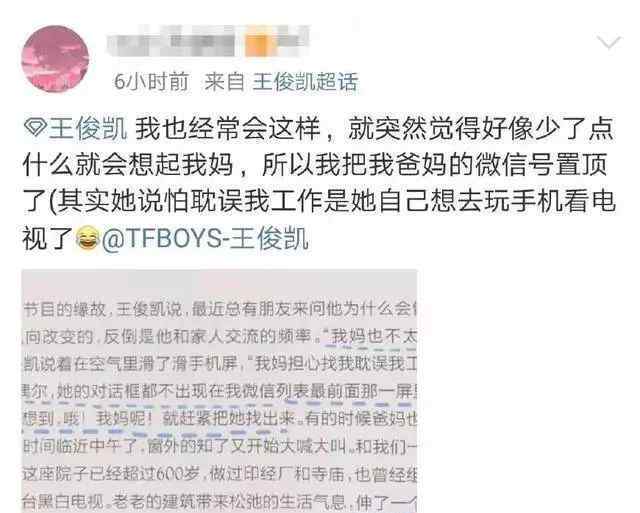Viewport: 640px width, 513px height.
Task: Expand the post options chevron
Action: coord(609,42)
